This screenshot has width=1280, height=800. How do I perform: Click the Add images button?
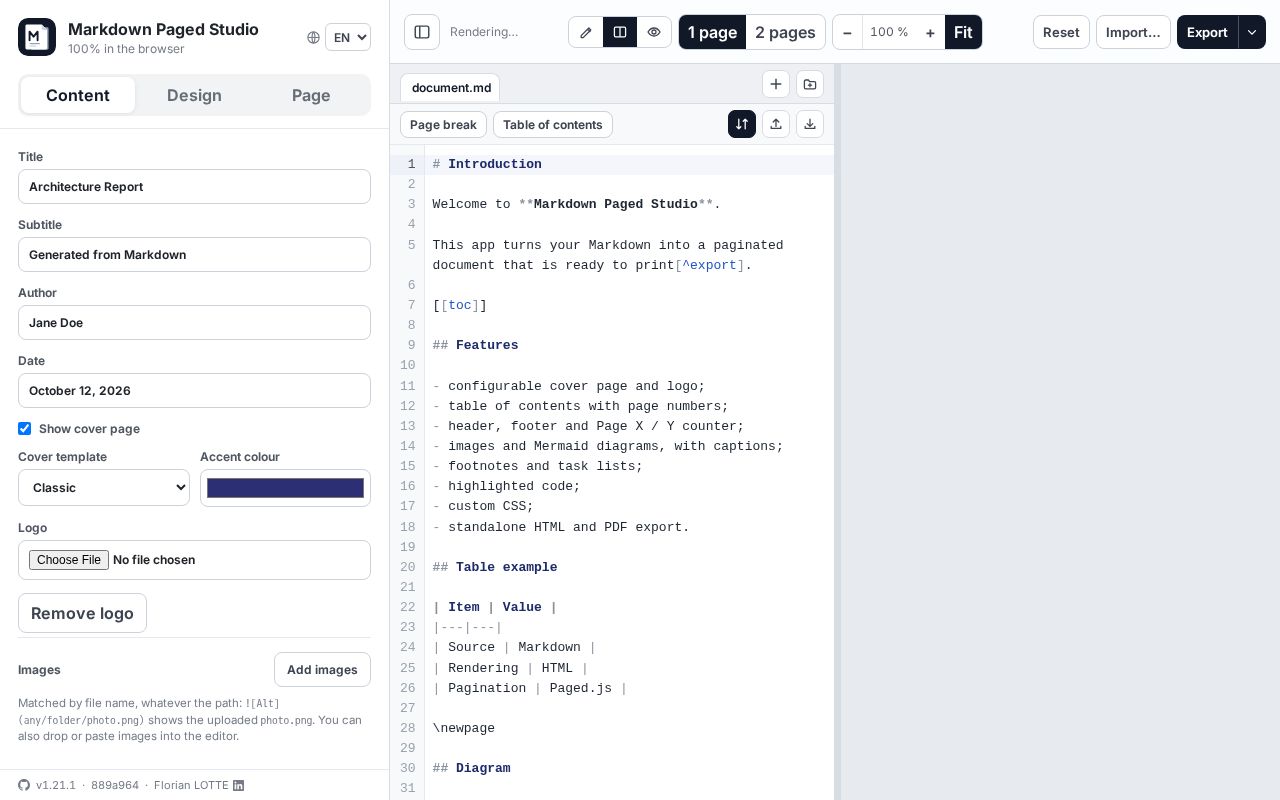coord(322,670)
